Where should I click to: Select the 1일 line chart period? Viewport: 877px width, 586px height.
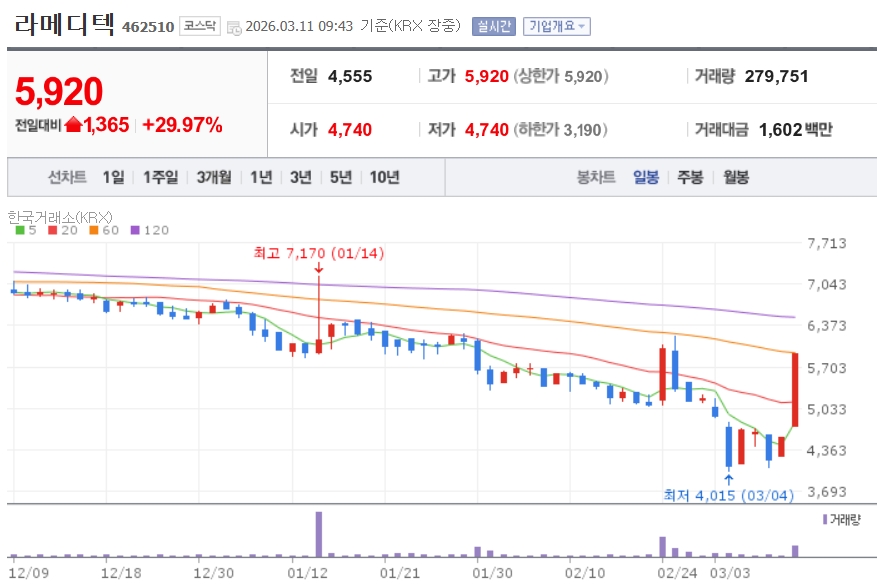(114, 177)
